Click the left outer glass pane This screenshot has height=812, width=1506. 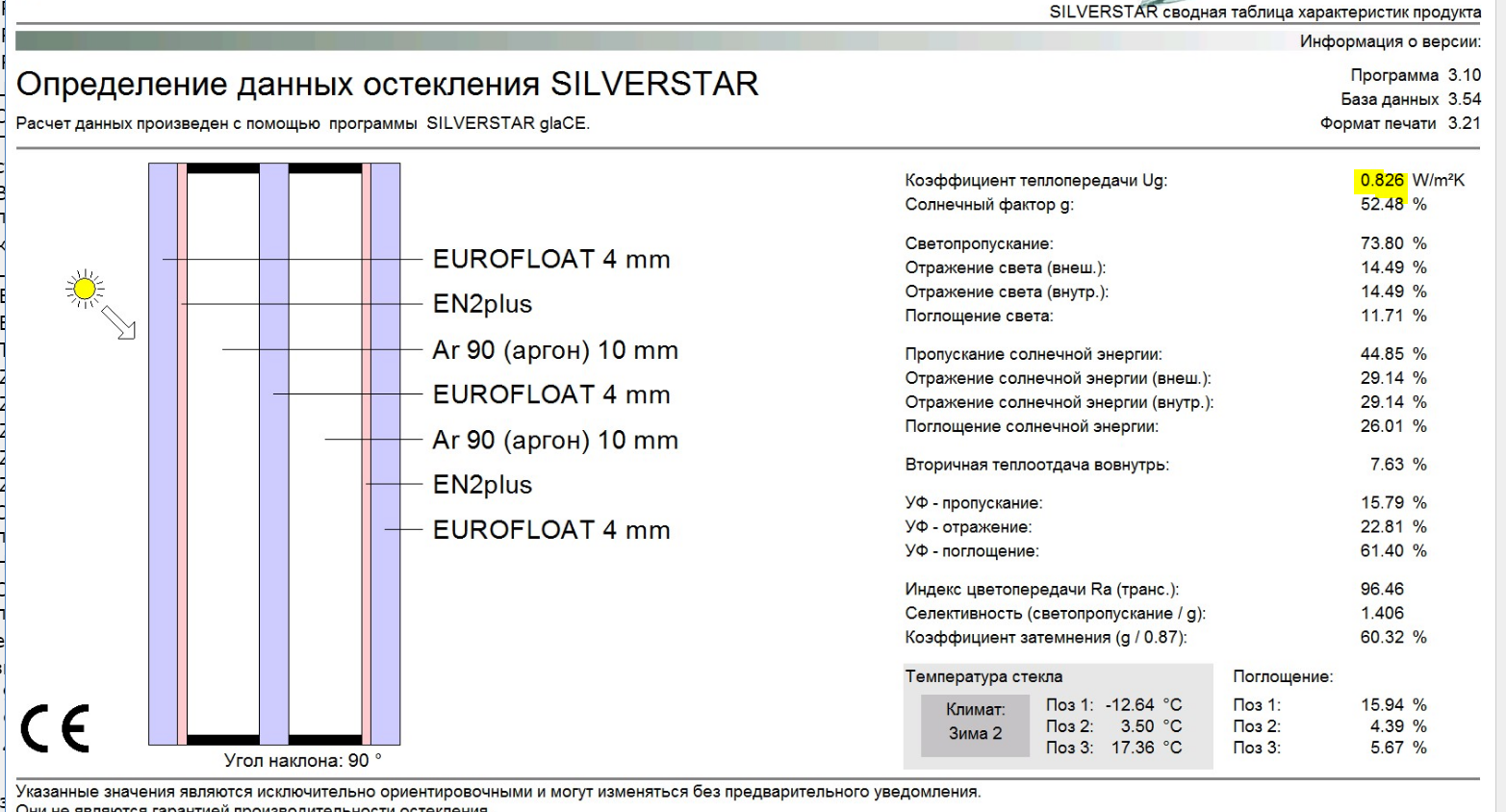163,453
